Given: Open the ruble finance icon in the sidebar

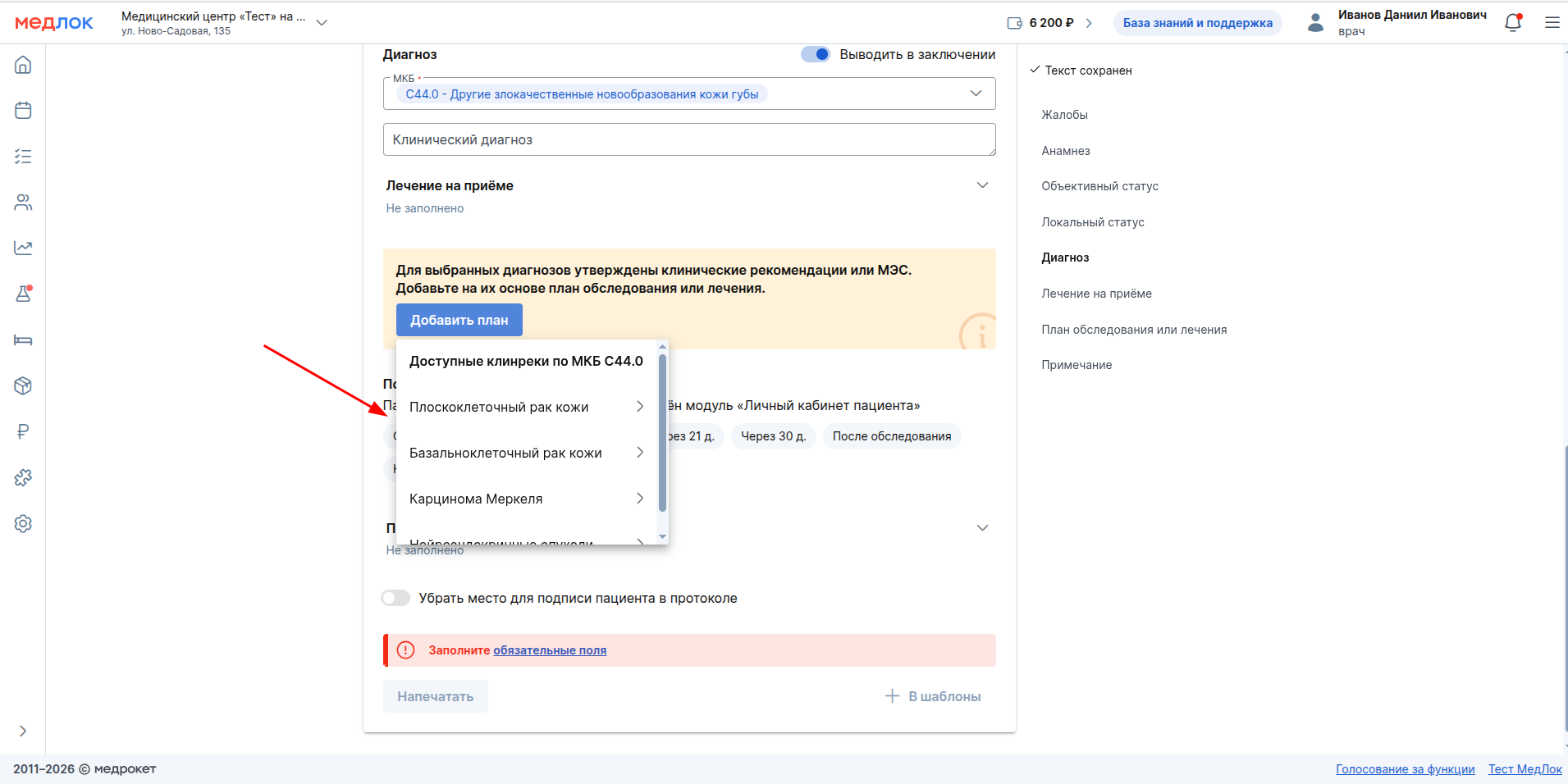Looking at the screenshot, I should coord(23,431).
